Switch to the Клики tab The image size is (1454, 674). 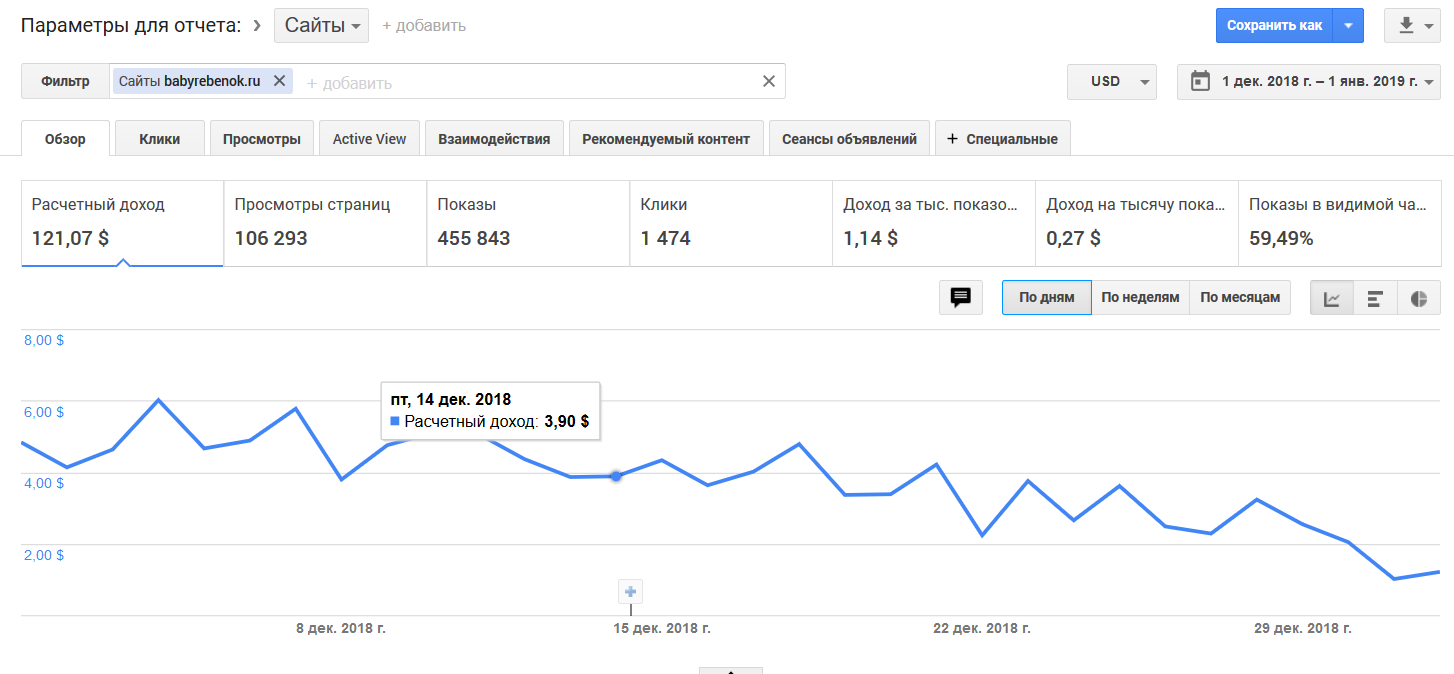tap(160, 139)
